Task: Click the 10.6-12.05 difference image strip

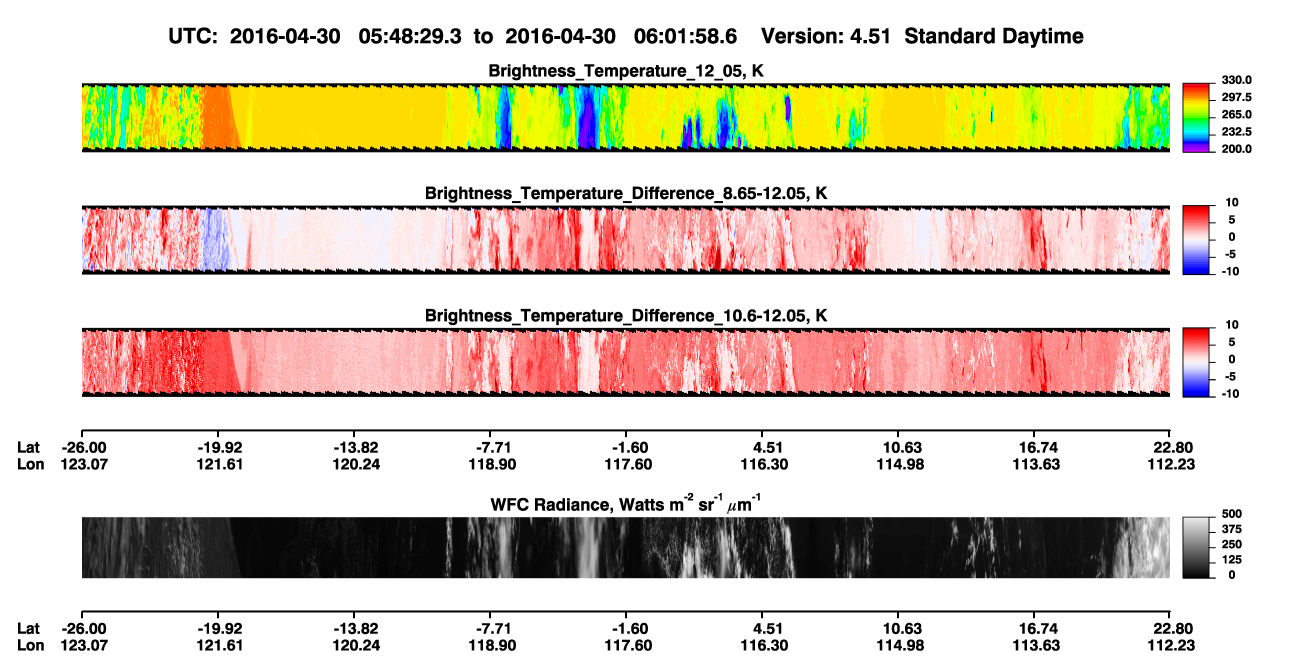Action: (626, 363)
